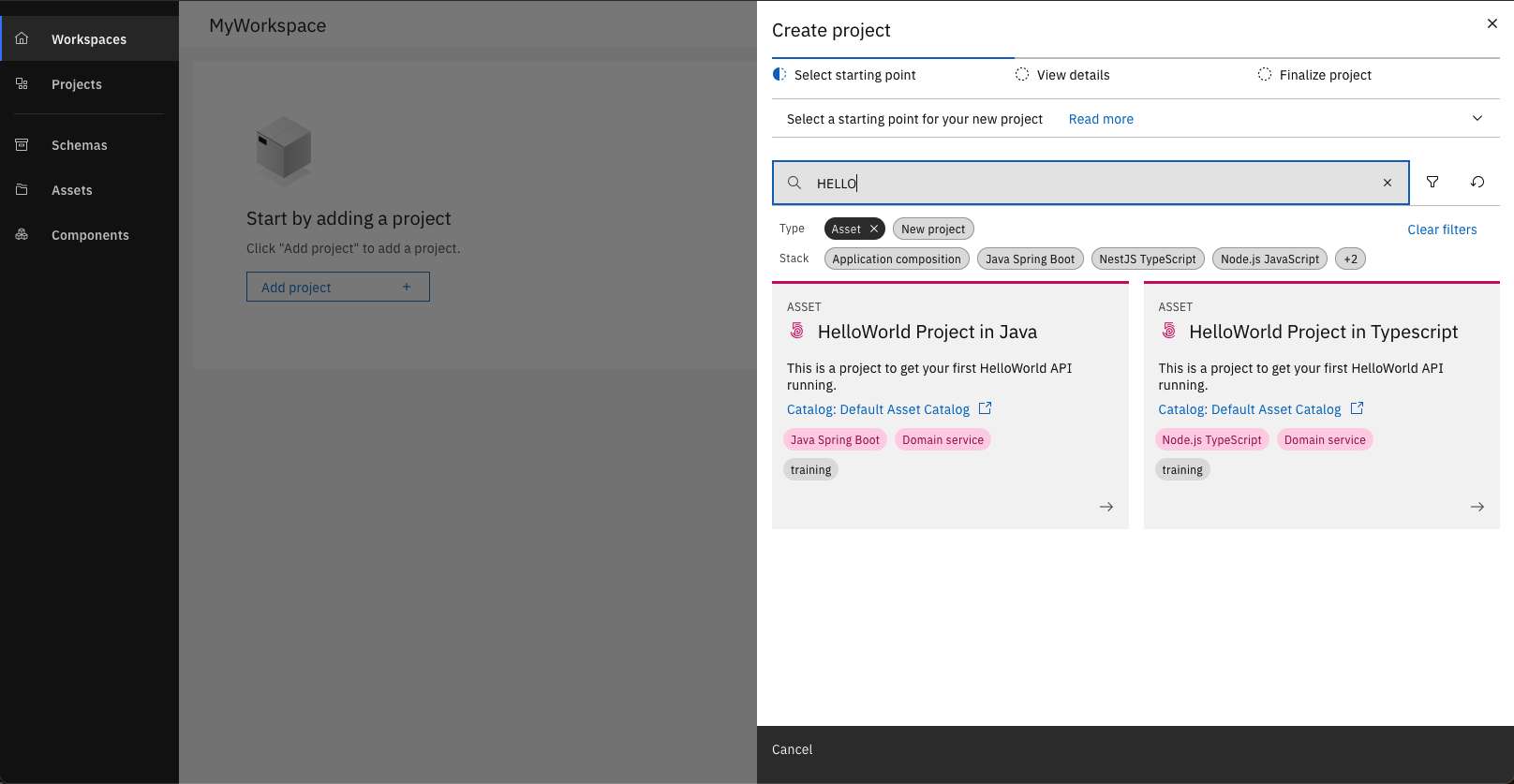Screen dimensions: 1514x784
Task: Click the Cancel button
Action: tap(792, 749)
